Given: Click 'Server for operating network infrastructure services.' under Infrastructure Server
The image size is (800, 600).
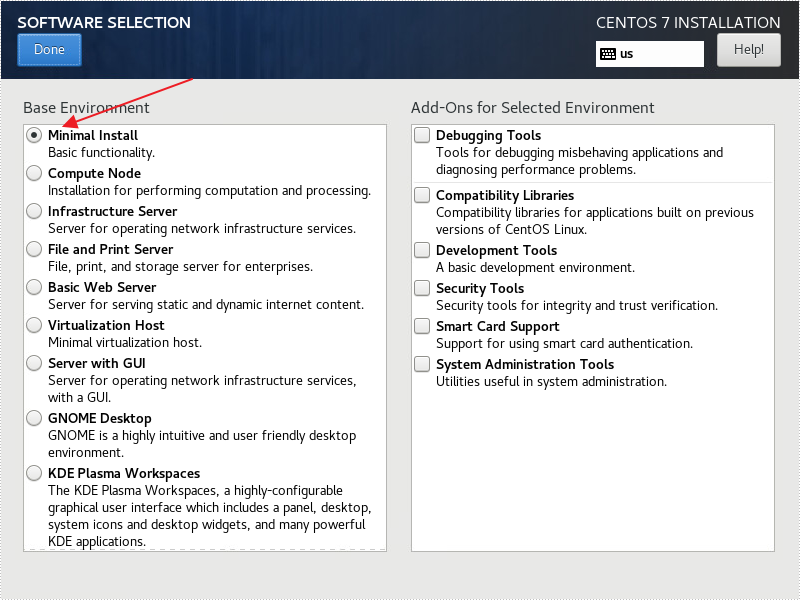Looking at the screenshot, I should tap(202, 229).
